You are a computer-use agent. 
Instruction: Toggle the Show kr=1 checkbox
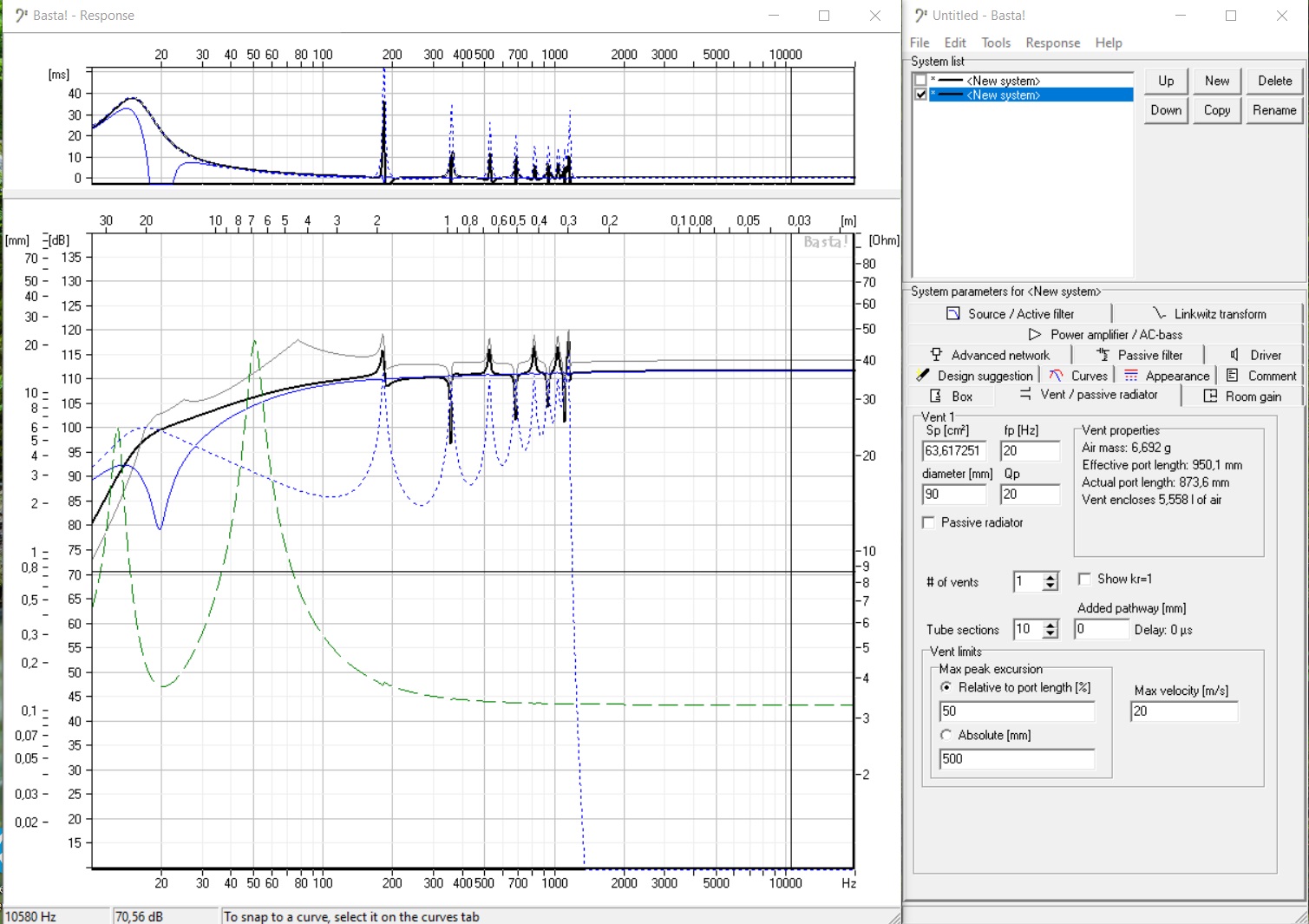tap(1084, 579)
